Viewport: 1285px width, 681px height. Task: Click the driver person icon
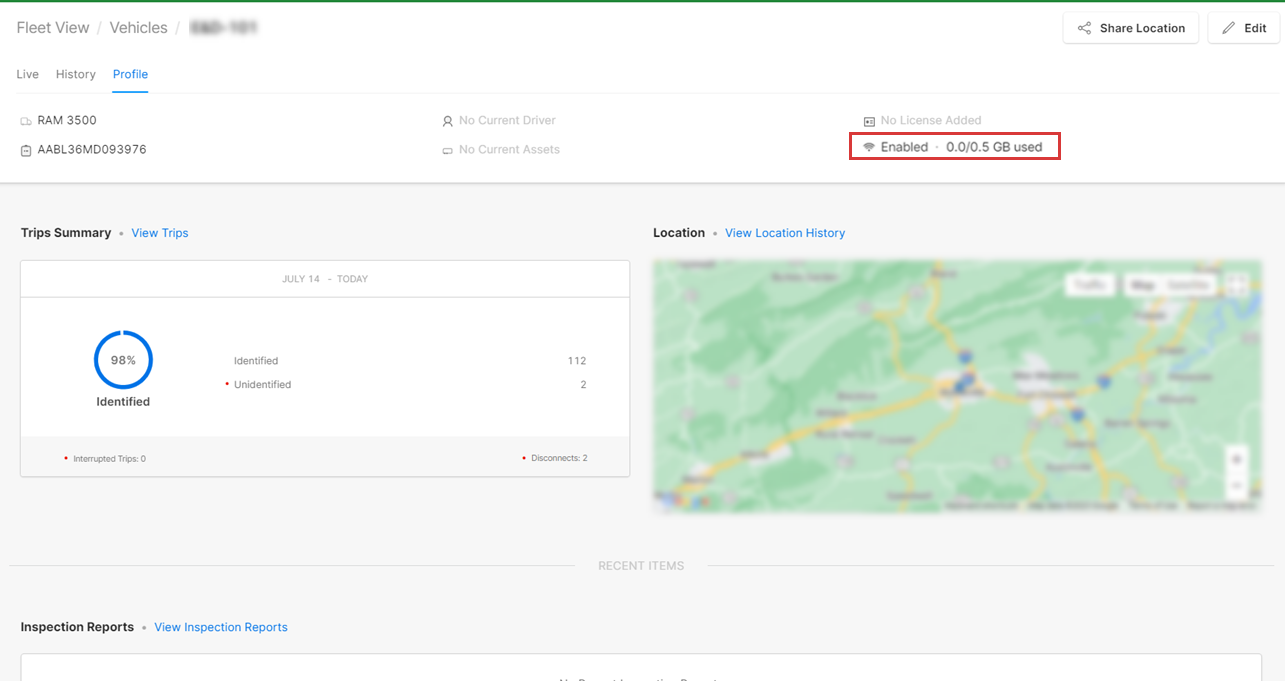point(448,121)
